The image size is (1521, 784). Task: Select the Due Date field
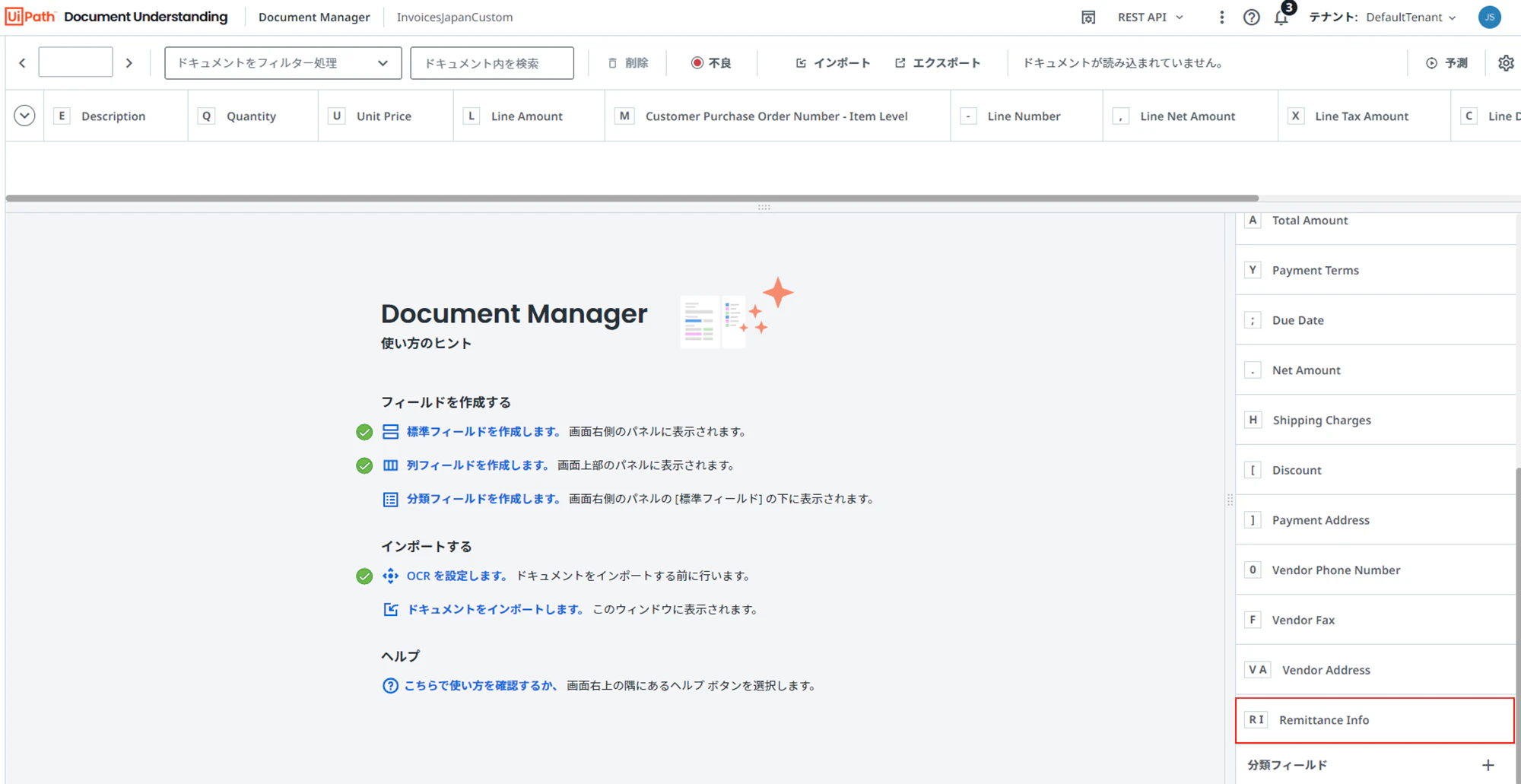point(1375,320)
